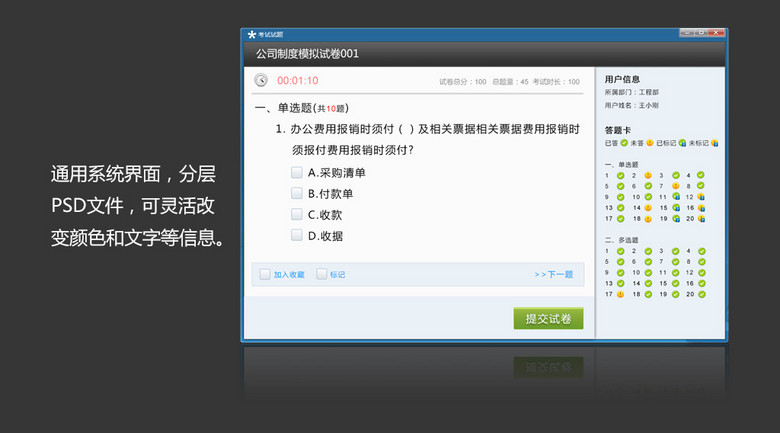
Task: Maximize the exam window
Action: click(701, 33)
